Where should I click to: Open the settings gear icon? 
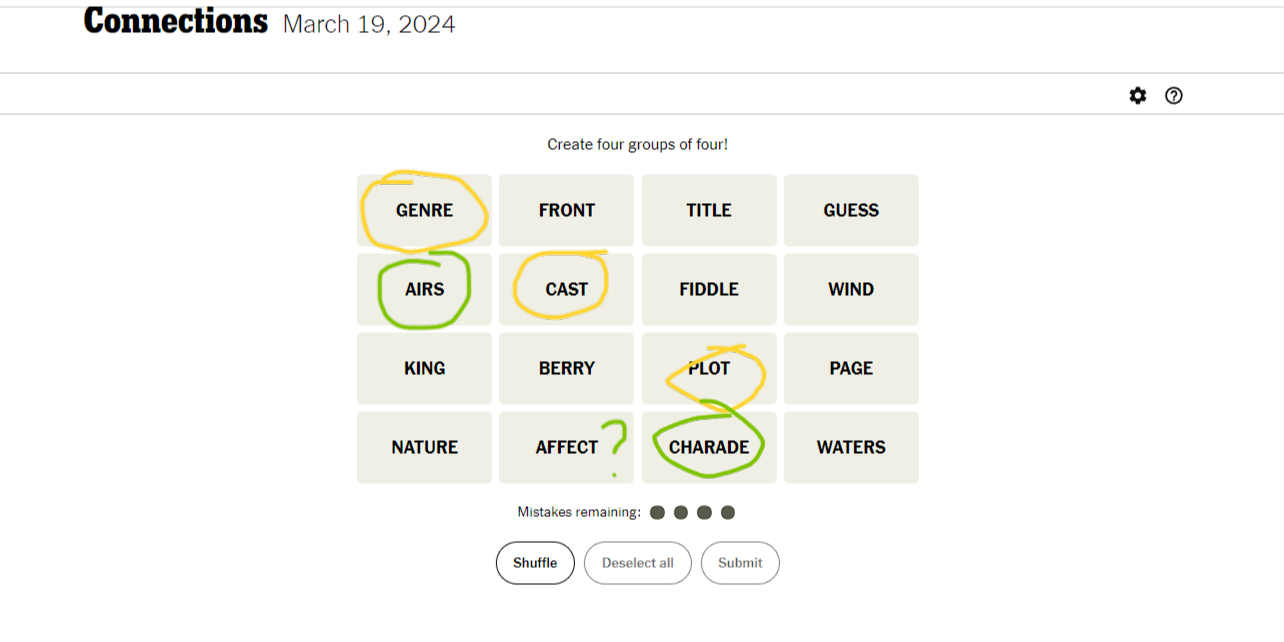click(1138, 96)
